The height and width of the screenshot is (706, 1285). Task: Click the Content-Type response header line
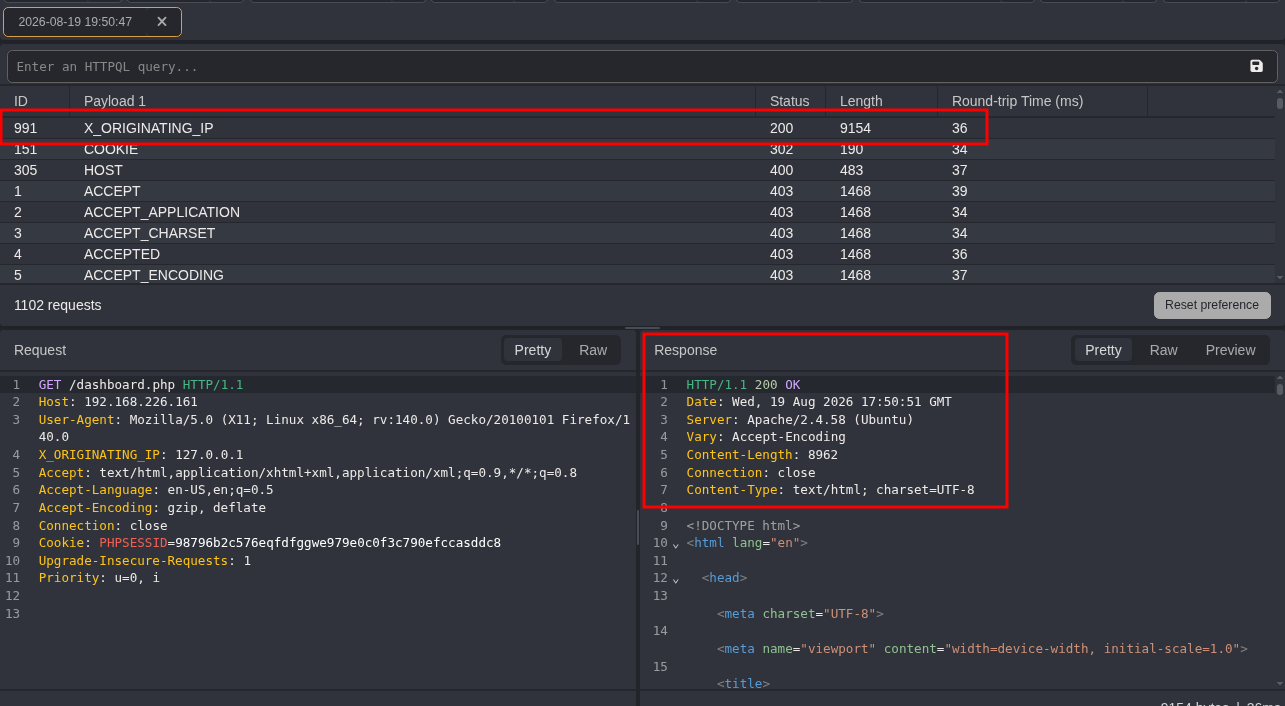point(830,490)
